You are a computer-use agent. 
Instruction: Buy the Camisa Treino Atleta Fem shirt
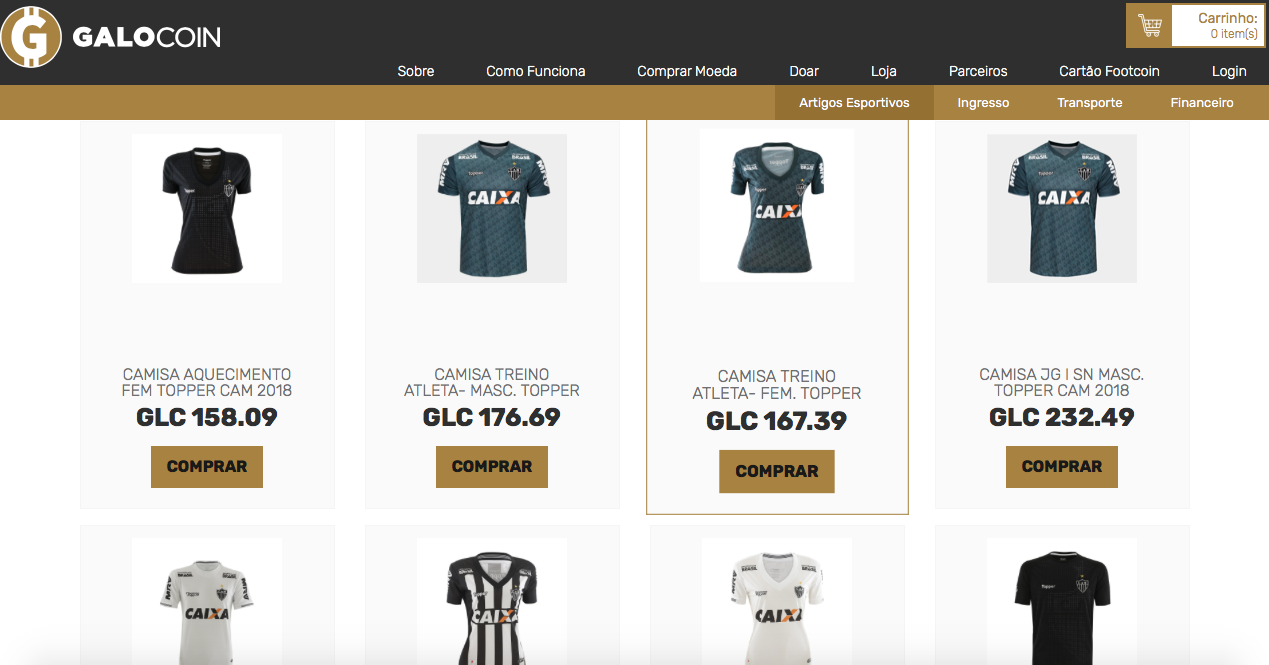tap(777, 471)
